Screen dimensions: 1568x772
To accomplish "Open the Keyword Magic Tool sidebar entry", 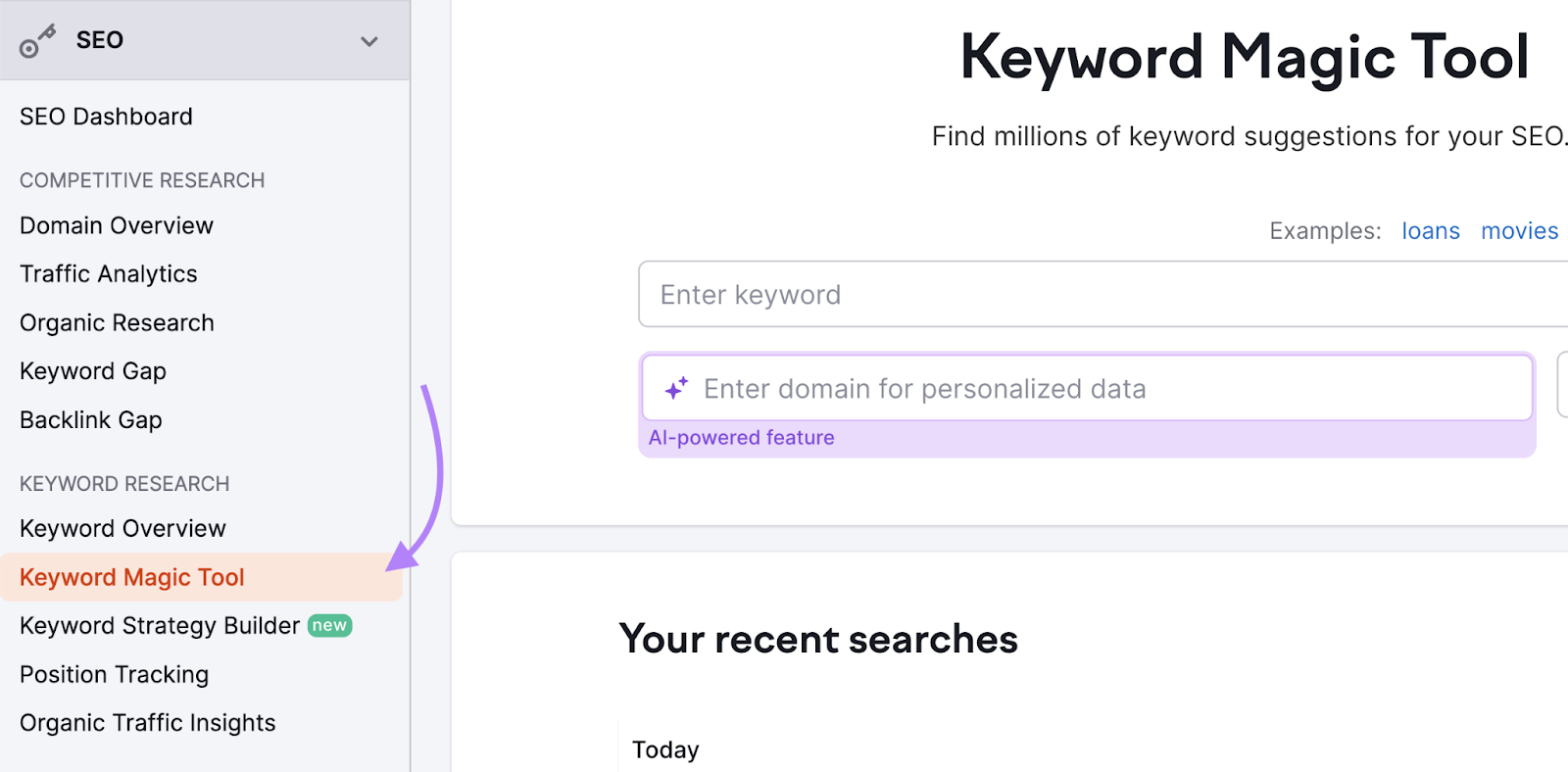I will (131, 577).
